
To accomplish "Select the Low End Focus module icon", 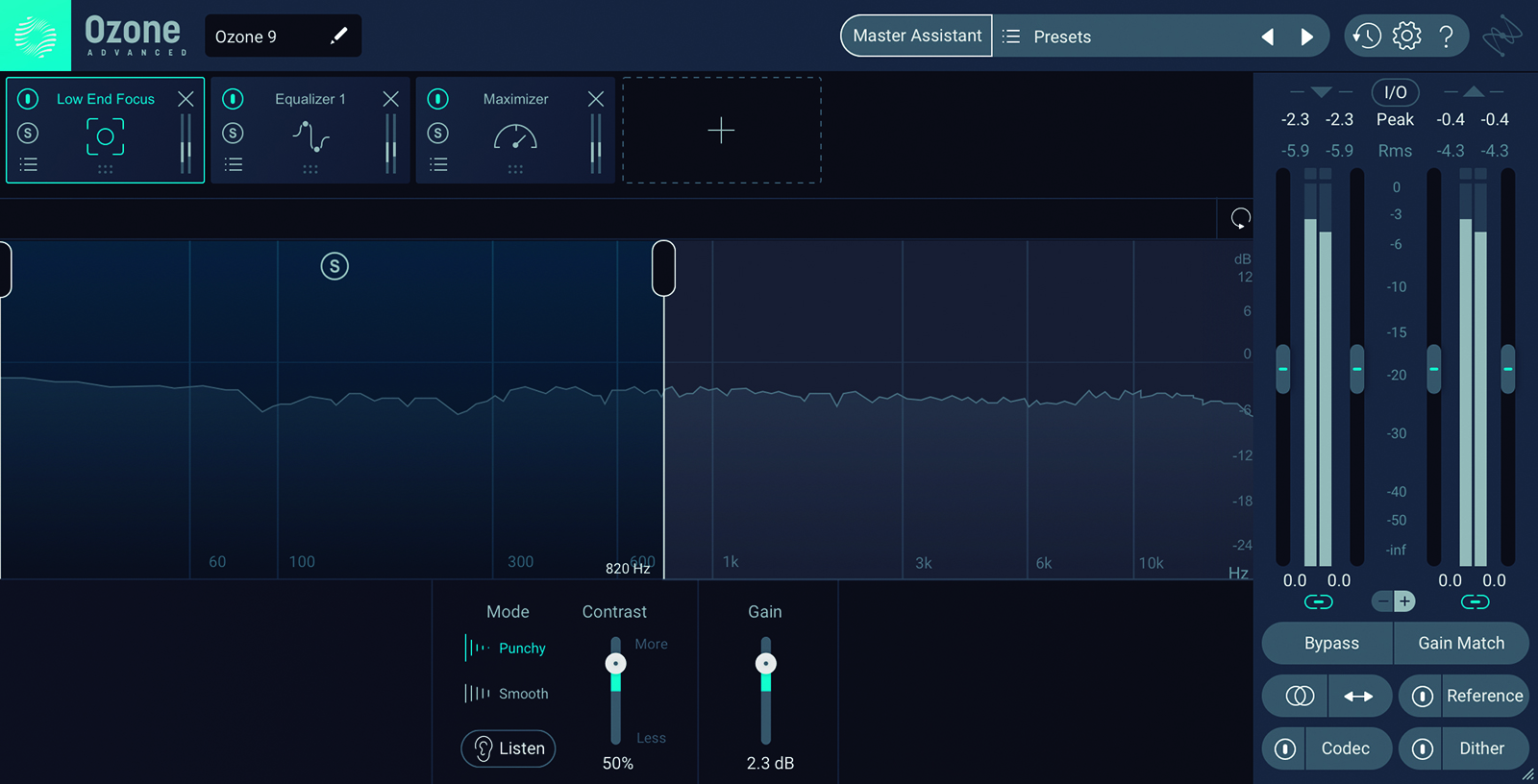I will coord(106,136).
